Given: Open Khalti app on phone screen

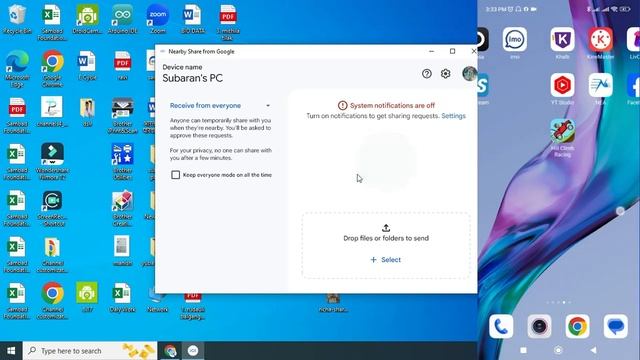Looking at the screenshot, I should pyautogui.click(x=562, y=43).
